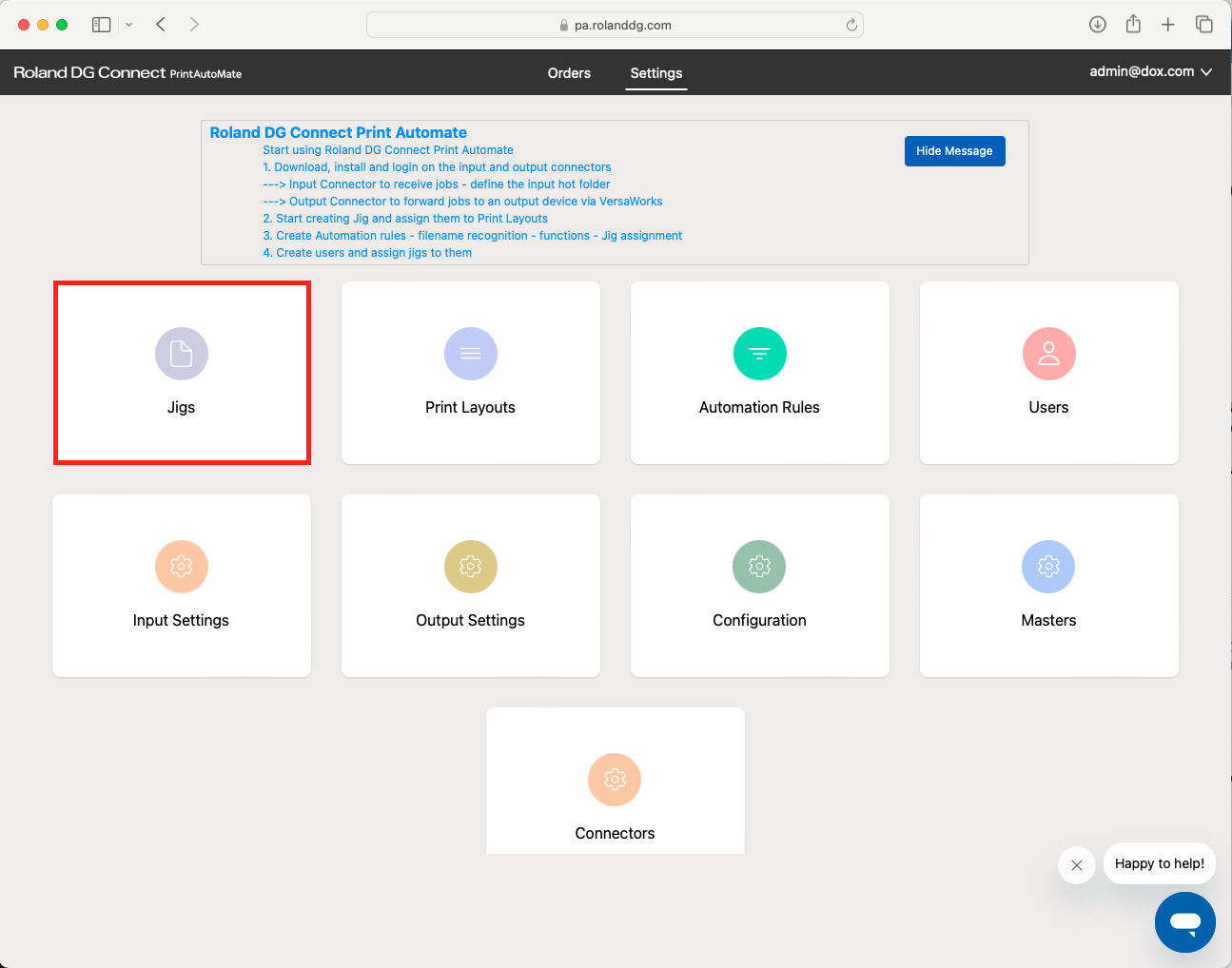Open the Print Layouts icon
1232x968 pixels.
470,354
